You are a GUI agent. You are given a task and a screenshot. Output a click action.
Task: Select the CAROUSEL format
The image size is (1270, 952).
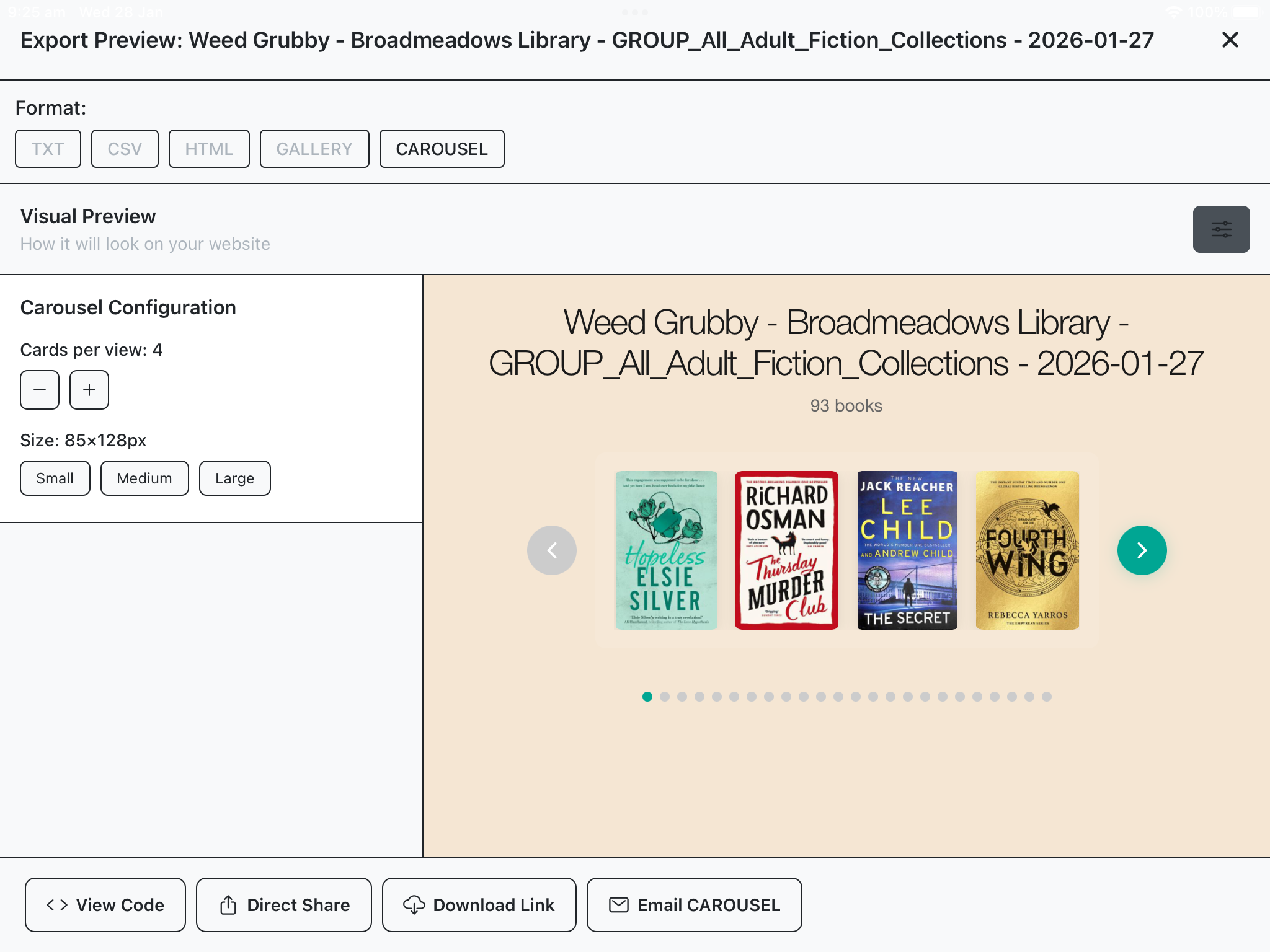(442, 149)
